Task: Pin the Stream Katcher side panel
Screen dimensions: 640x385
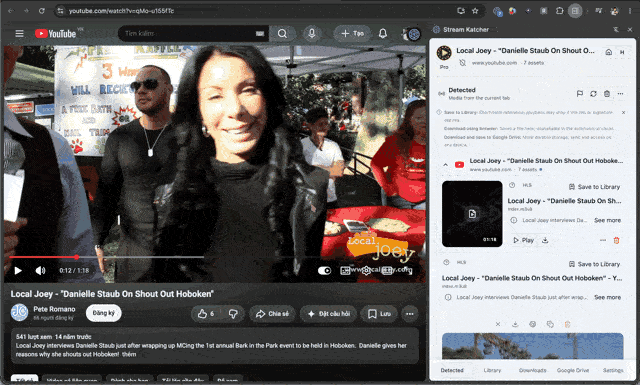Action: tap(616, 29)
